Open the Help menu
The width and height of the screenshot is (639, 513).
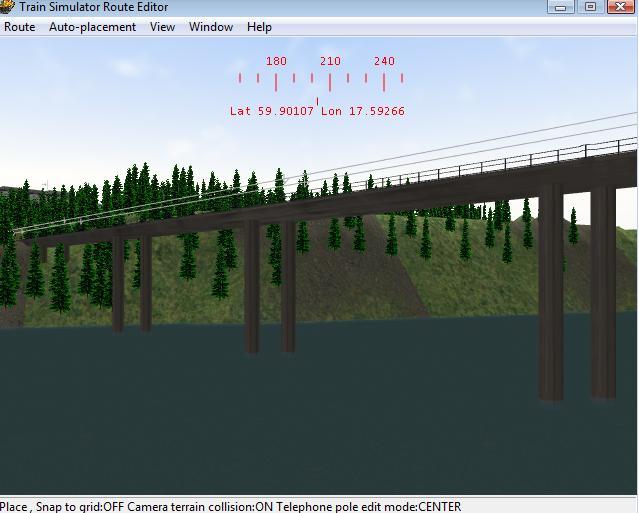(x=259, y=27)
